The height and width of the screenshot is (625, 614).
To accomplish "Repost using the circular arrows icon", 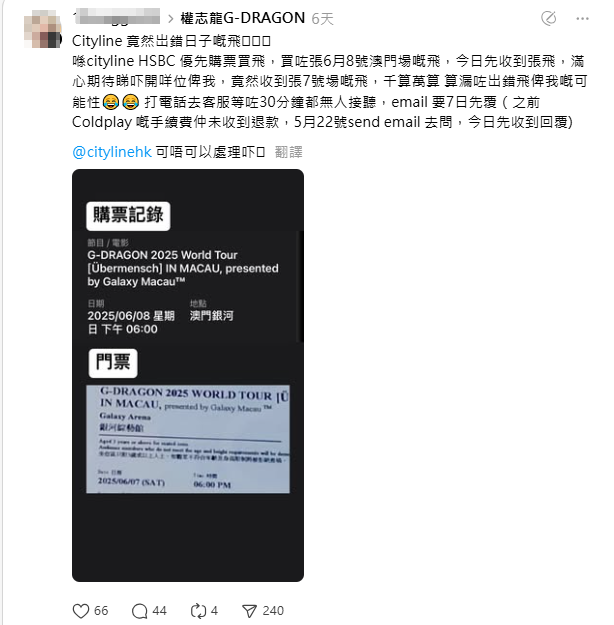I will point(198,611).
